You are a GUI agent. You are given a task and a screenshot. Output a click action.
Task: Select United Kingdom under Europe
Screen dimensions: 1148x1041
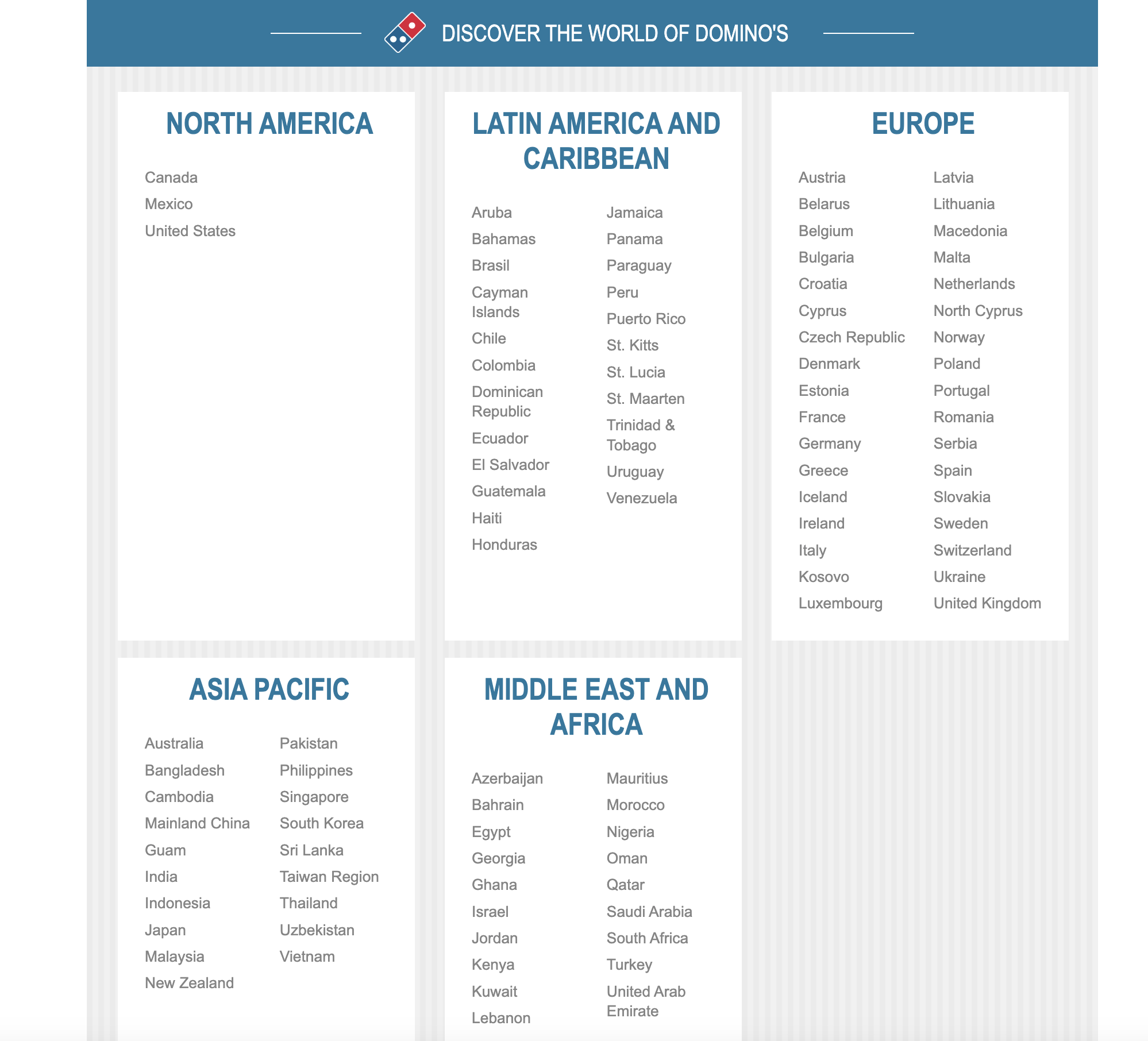(987, 603)
